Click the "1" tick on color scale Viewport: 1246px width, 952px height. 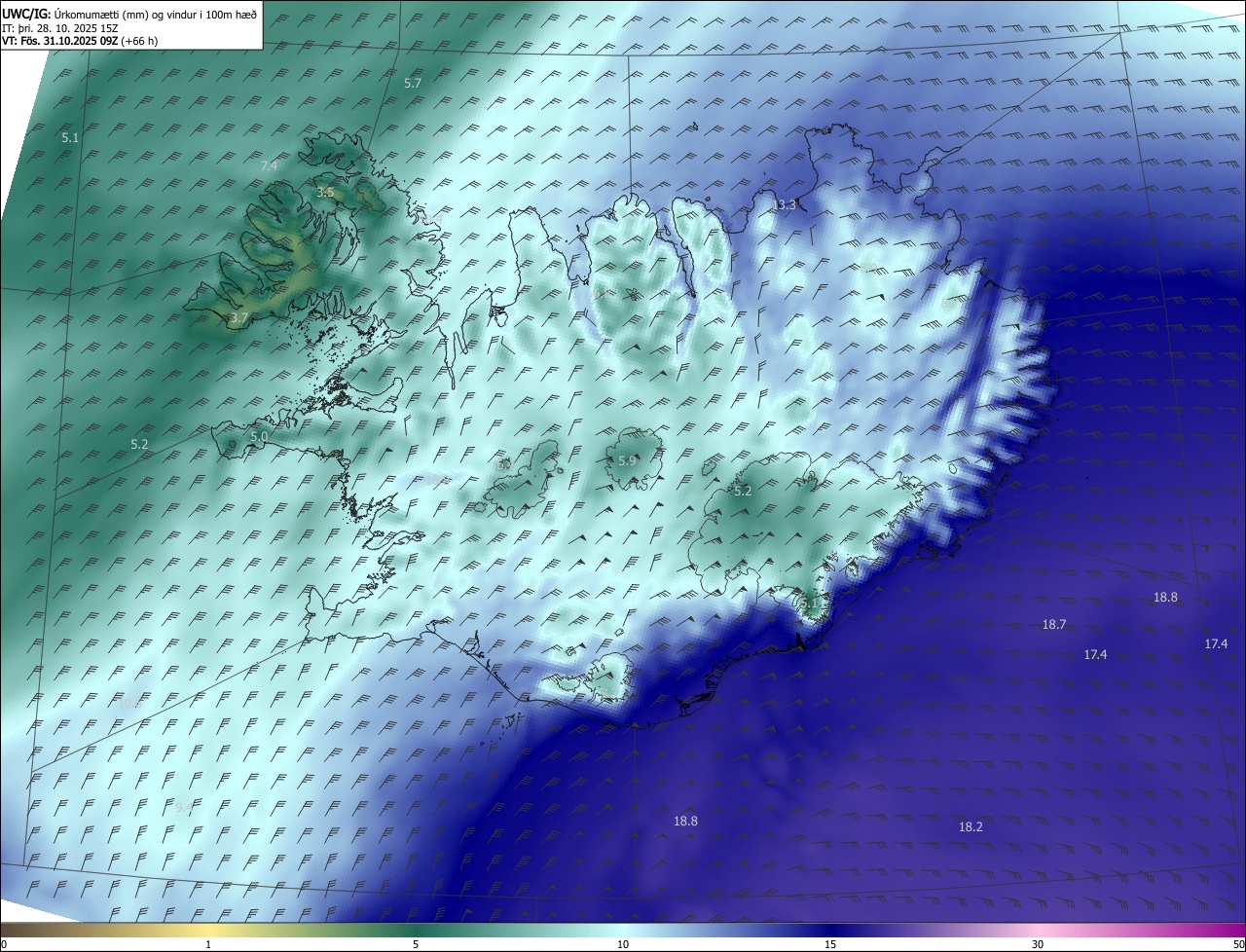[208, 944]
